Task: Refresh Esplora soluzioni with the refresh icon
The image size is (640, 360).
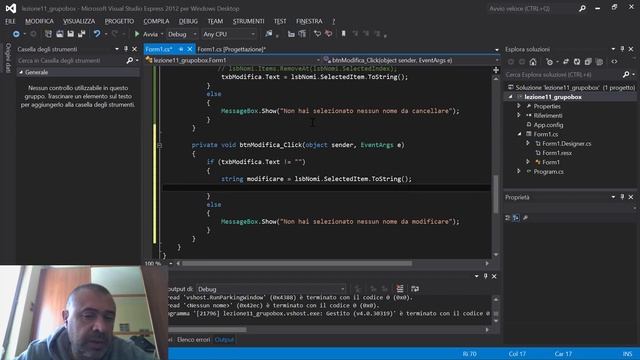Action: click(x=577, y=62)
